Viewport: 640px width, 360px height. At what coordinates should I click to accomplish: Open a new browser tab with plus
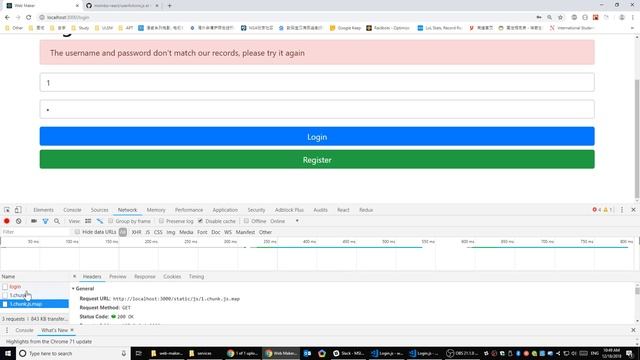169,6
